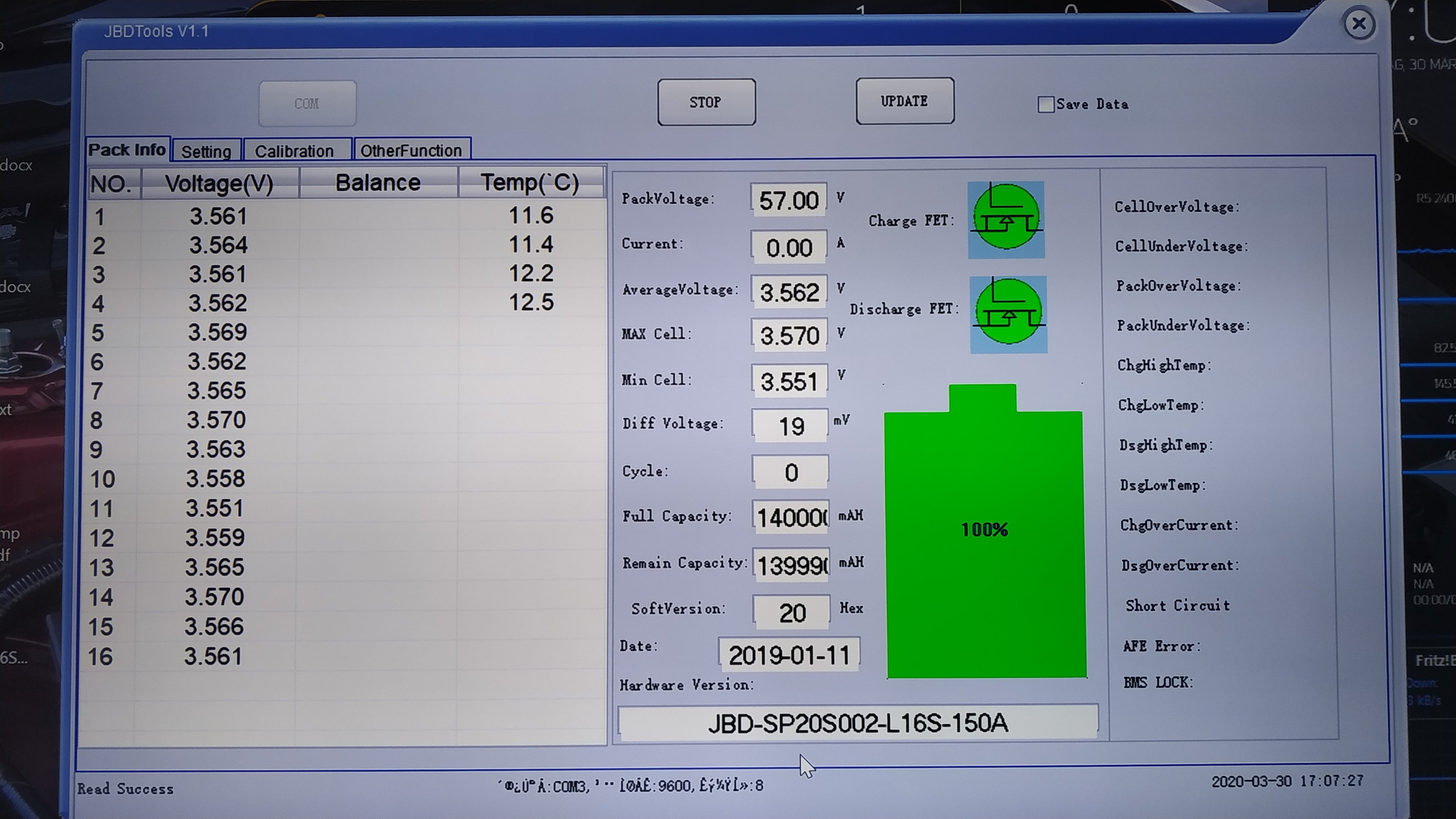Open the Calibration tab
1456x819 pixels.
point(294,151)
